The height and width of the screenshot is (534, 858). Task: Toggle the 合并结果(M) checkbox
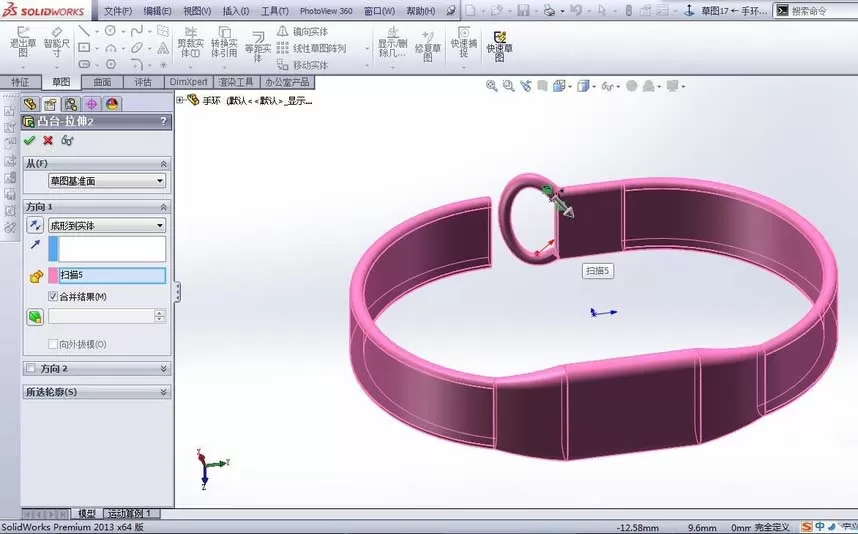(x=53, y=297)
